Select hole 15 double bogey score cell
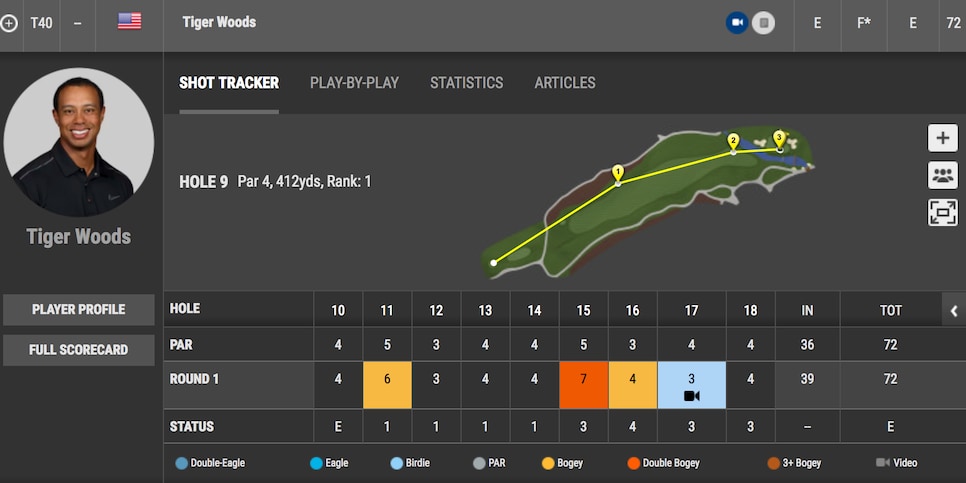This screenshot has height=483, width=966. (x=583, y=385)
